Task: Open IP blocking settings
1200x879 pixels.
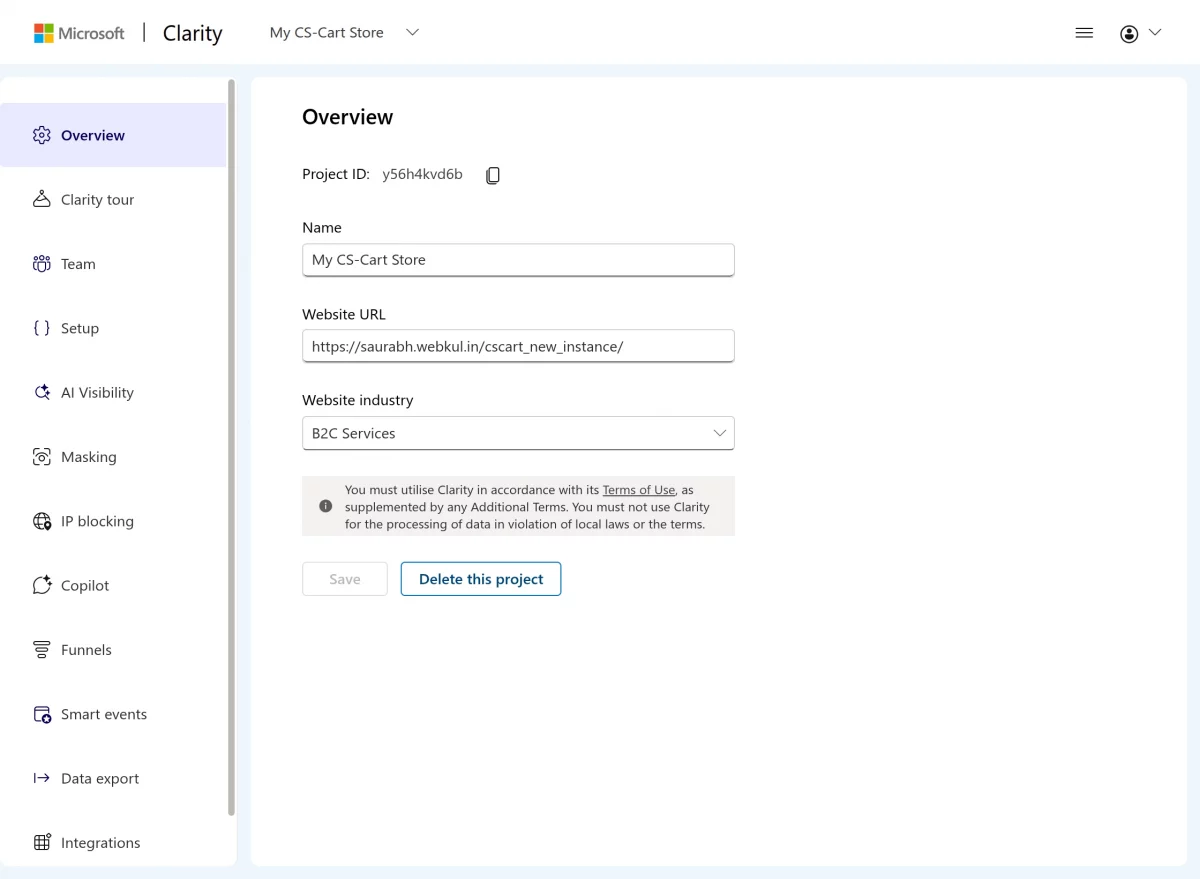Action: pyautogui.click(x=113, y=521)
